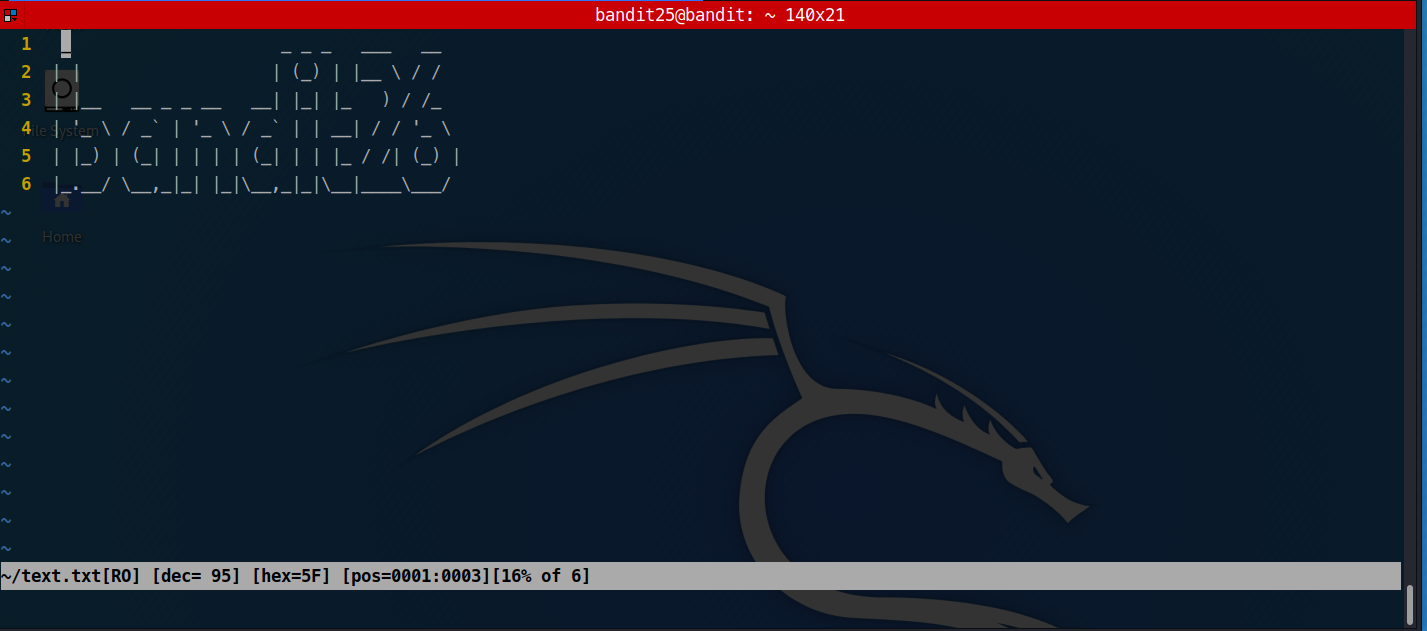Click line number 2 in the gutter
The height and width of the screenshot is (631, 1427).
[26, 72]
